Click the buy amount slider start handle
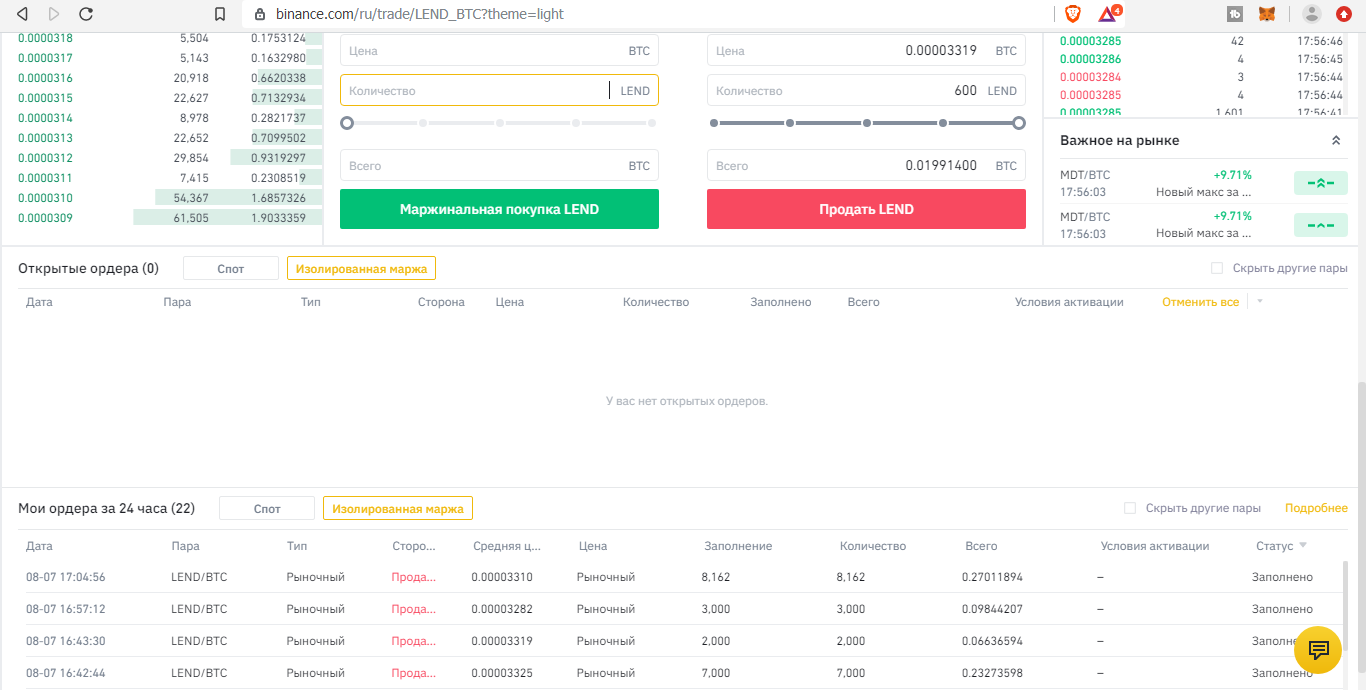Viewport: 1366px width, 690px height. click(x=347, y=123)
